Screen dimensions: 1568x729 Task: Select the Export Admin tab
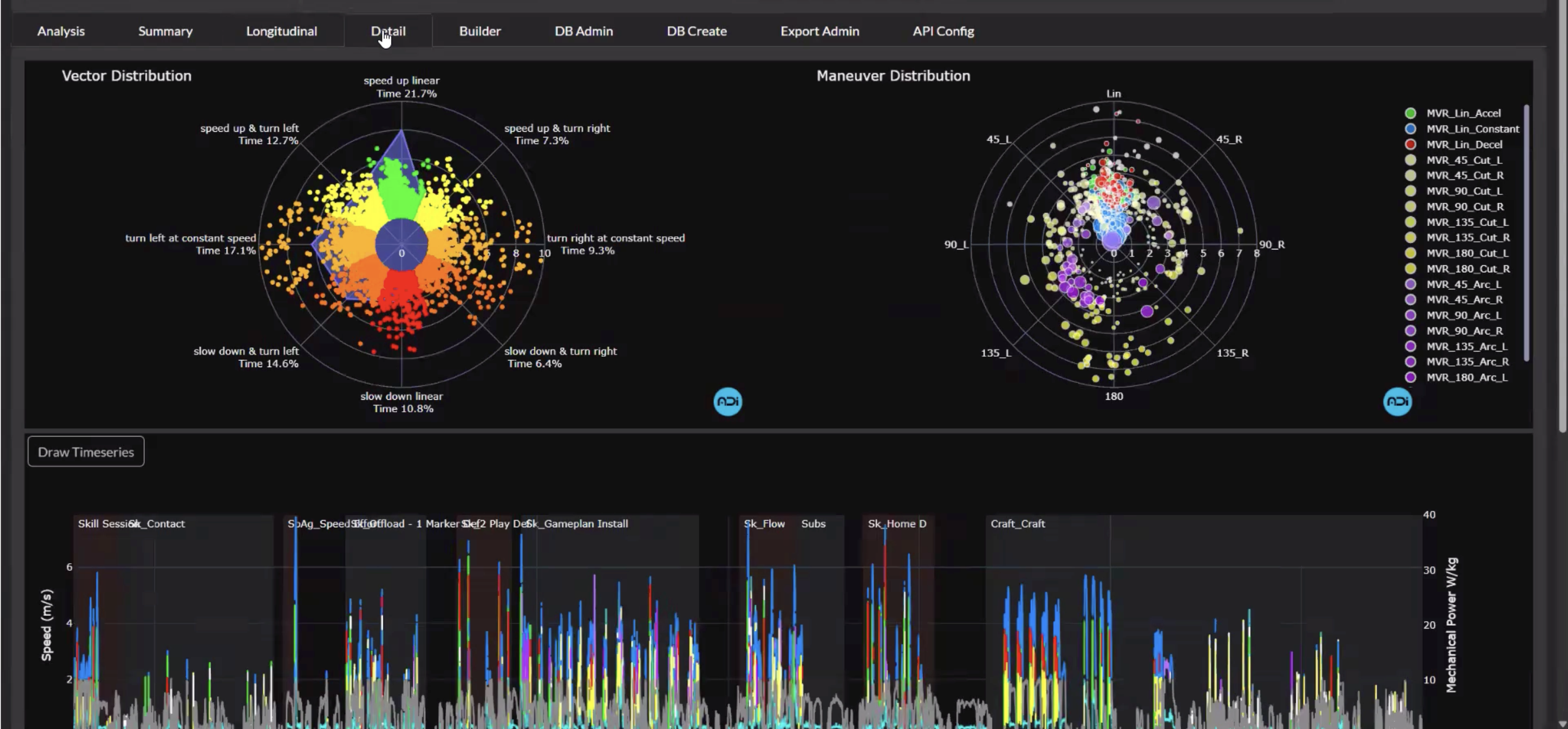819,31
